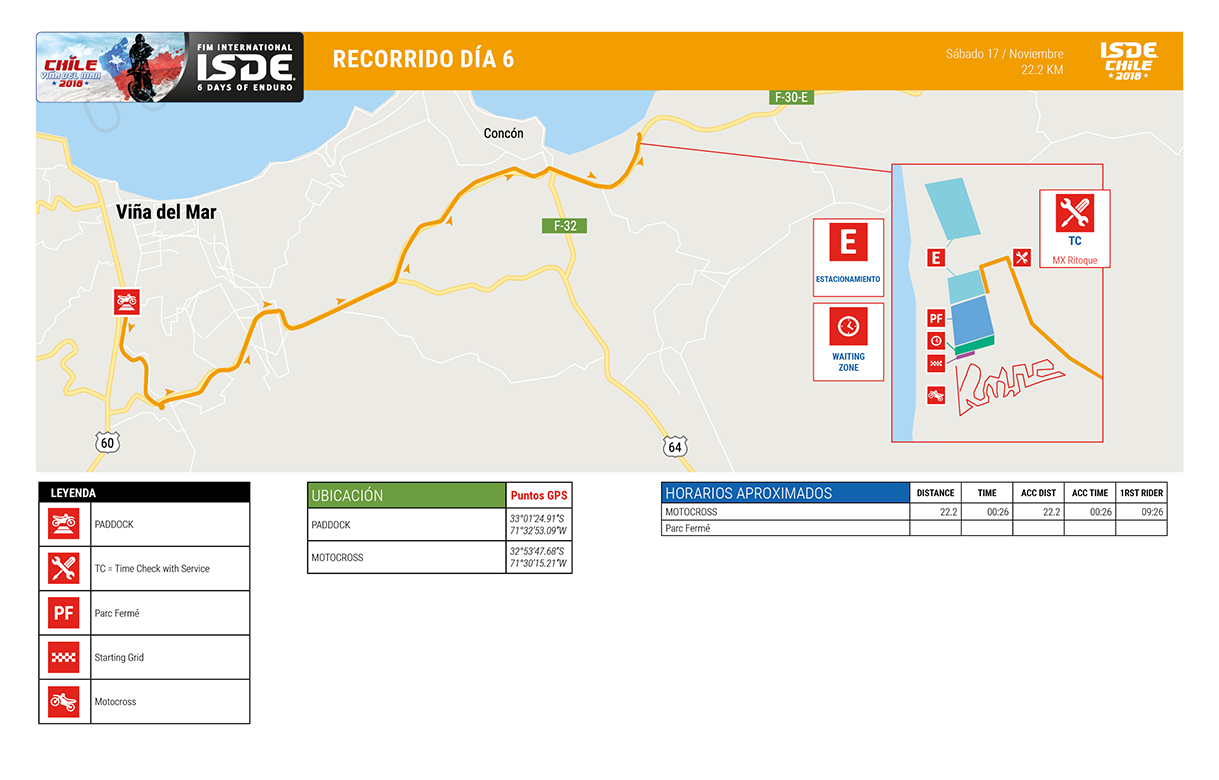This screenshot has height=780, width=1219.
Task: Click the Viña del Mar city label
Action: (x=166, y=212)
